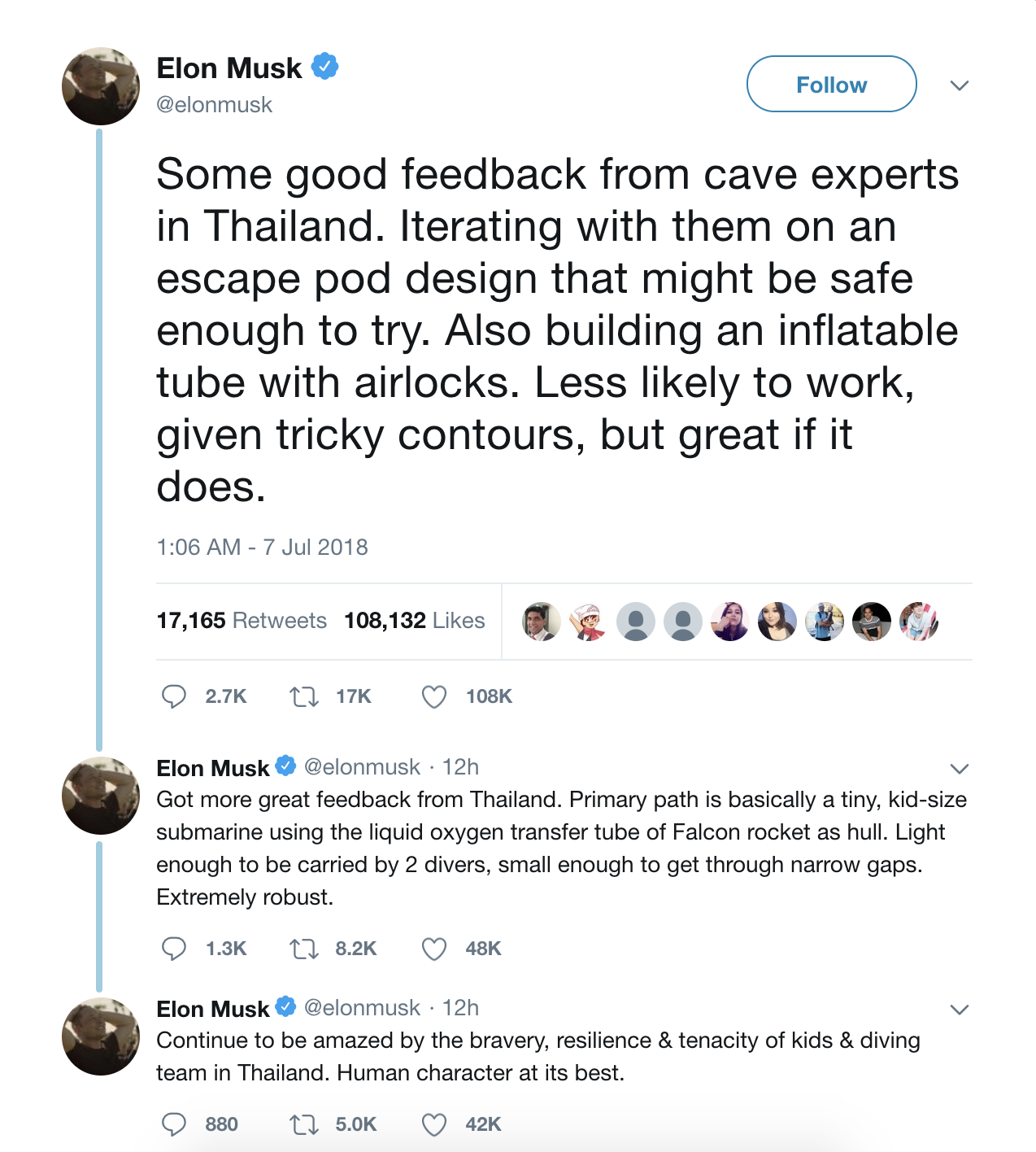
Task: Like the tweet with 42K likes
Action: point(434,1124)
